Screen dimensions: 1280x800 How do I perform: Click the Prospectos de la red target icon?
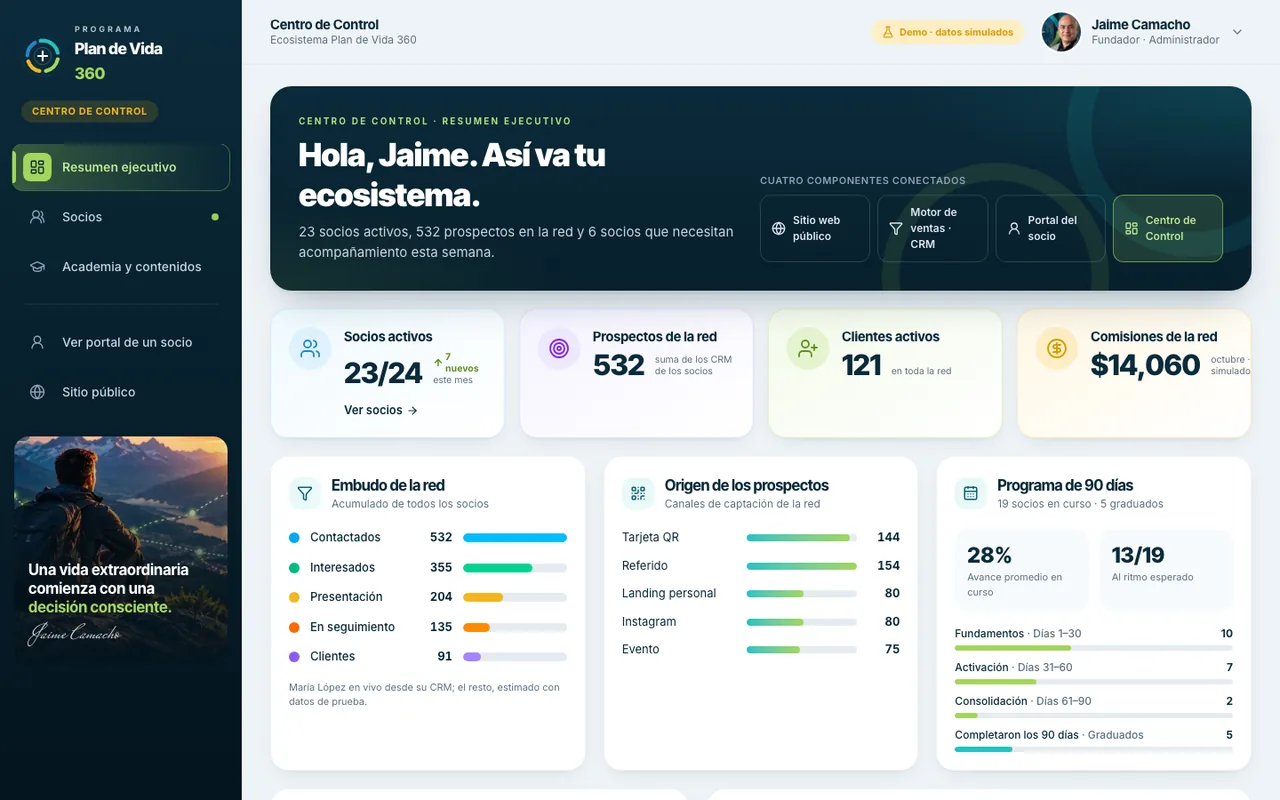click(559, 349)
